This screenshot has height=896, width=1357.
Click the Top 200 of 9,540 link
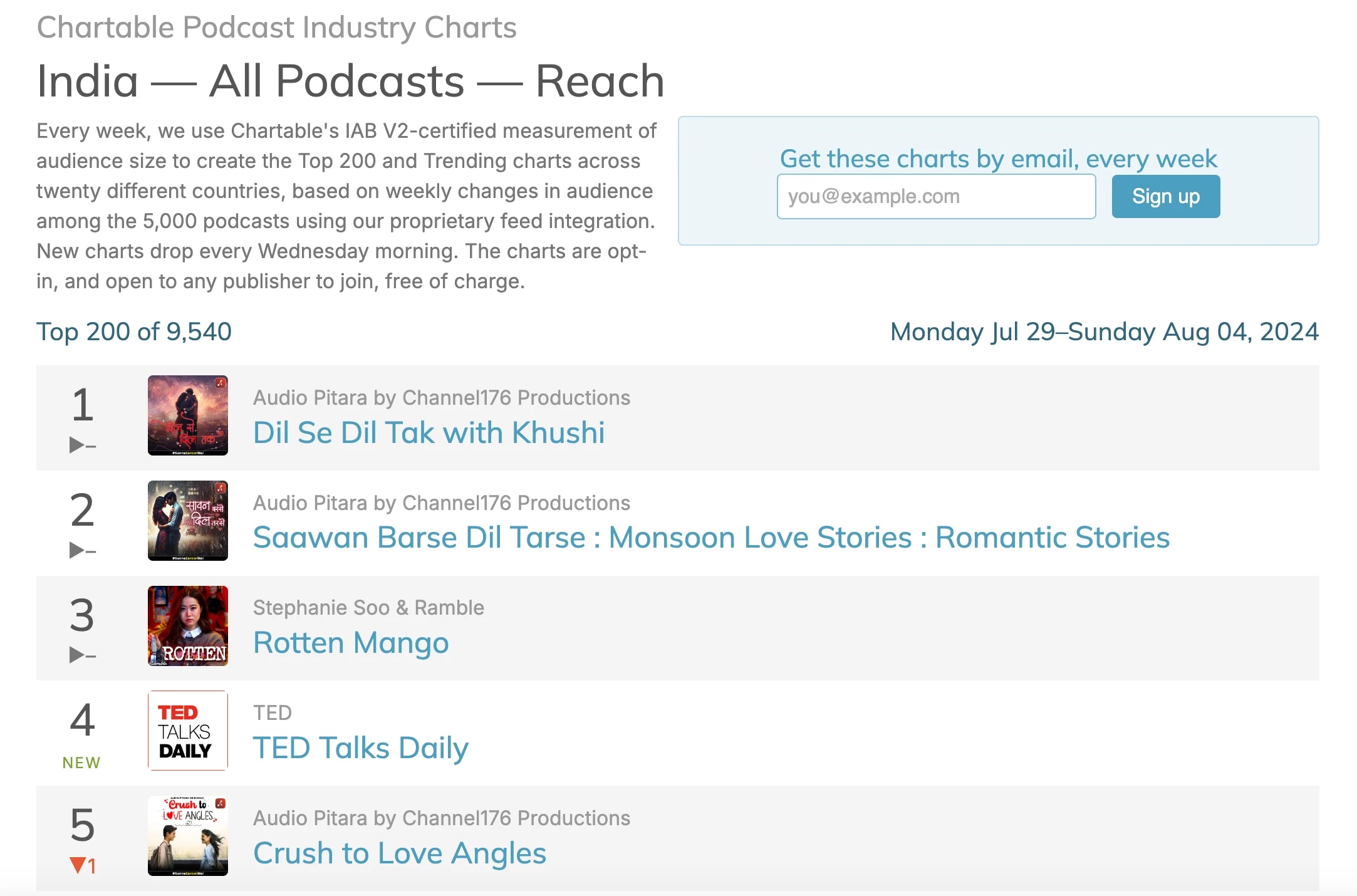[134, 331]
